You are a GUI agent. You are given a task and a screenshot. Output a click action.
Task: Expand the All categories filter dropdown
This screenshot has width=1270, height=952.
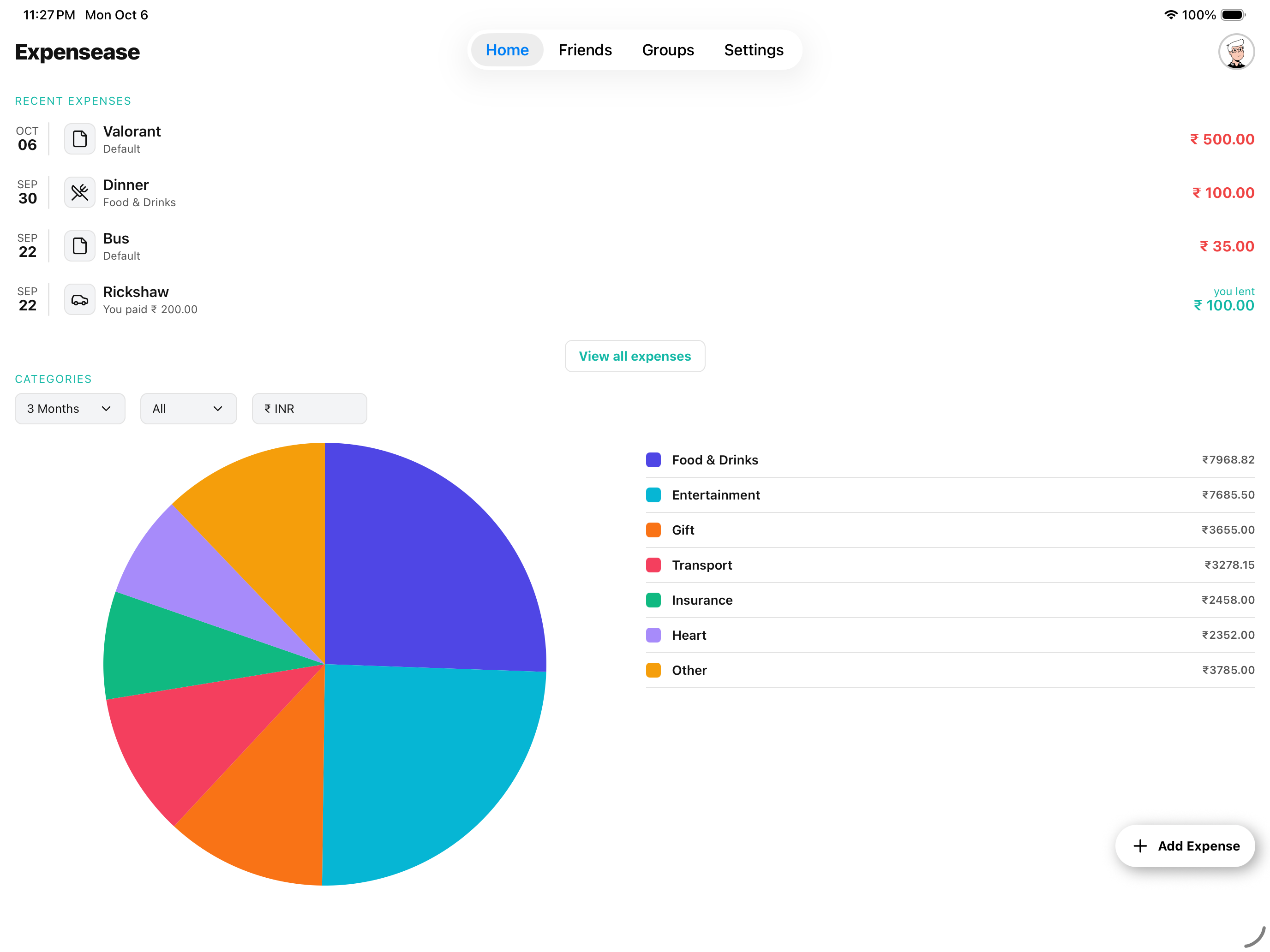click(x=188, y=409)
